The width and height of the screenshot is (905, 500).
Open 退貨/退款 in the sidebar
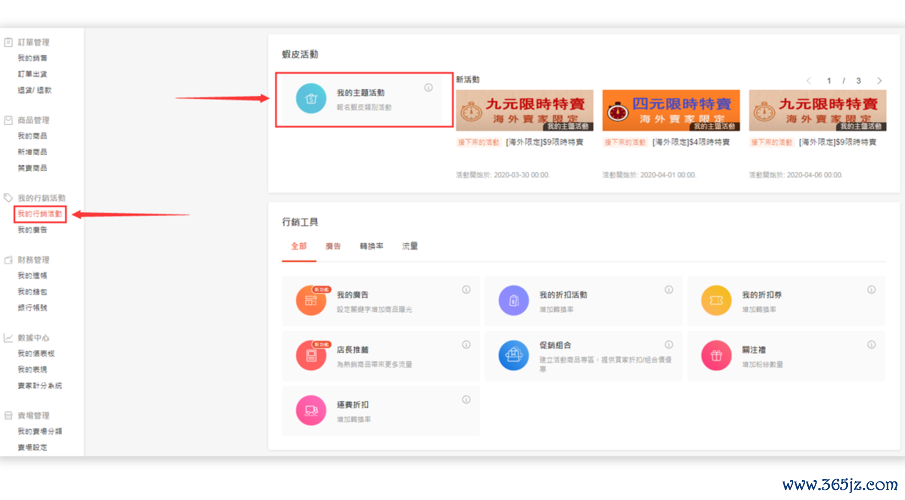point(35,91)
